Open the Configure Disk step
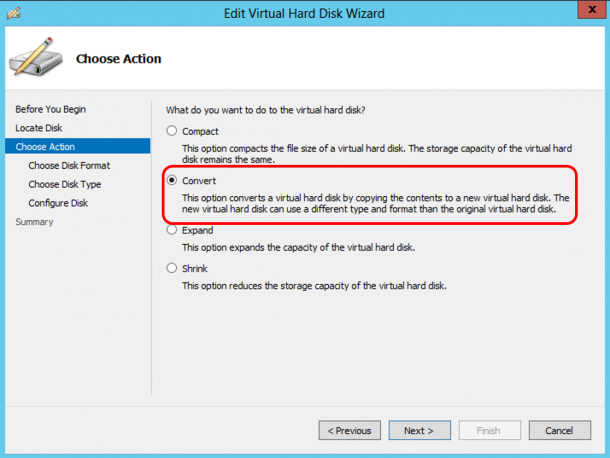The width and height of the screenshot is (610, 458). click(58, 203)
